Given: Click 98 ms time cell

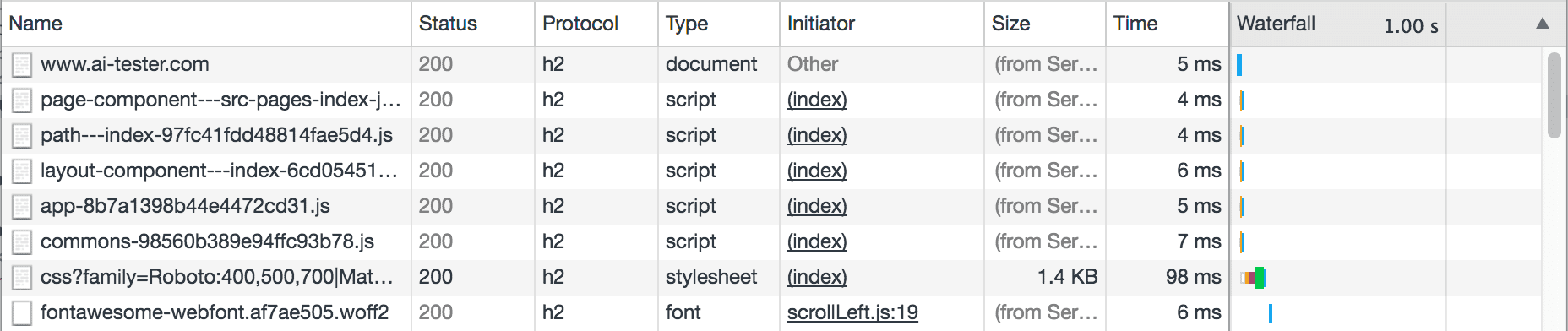Looking at the screenshot, I should point(1194,277).
